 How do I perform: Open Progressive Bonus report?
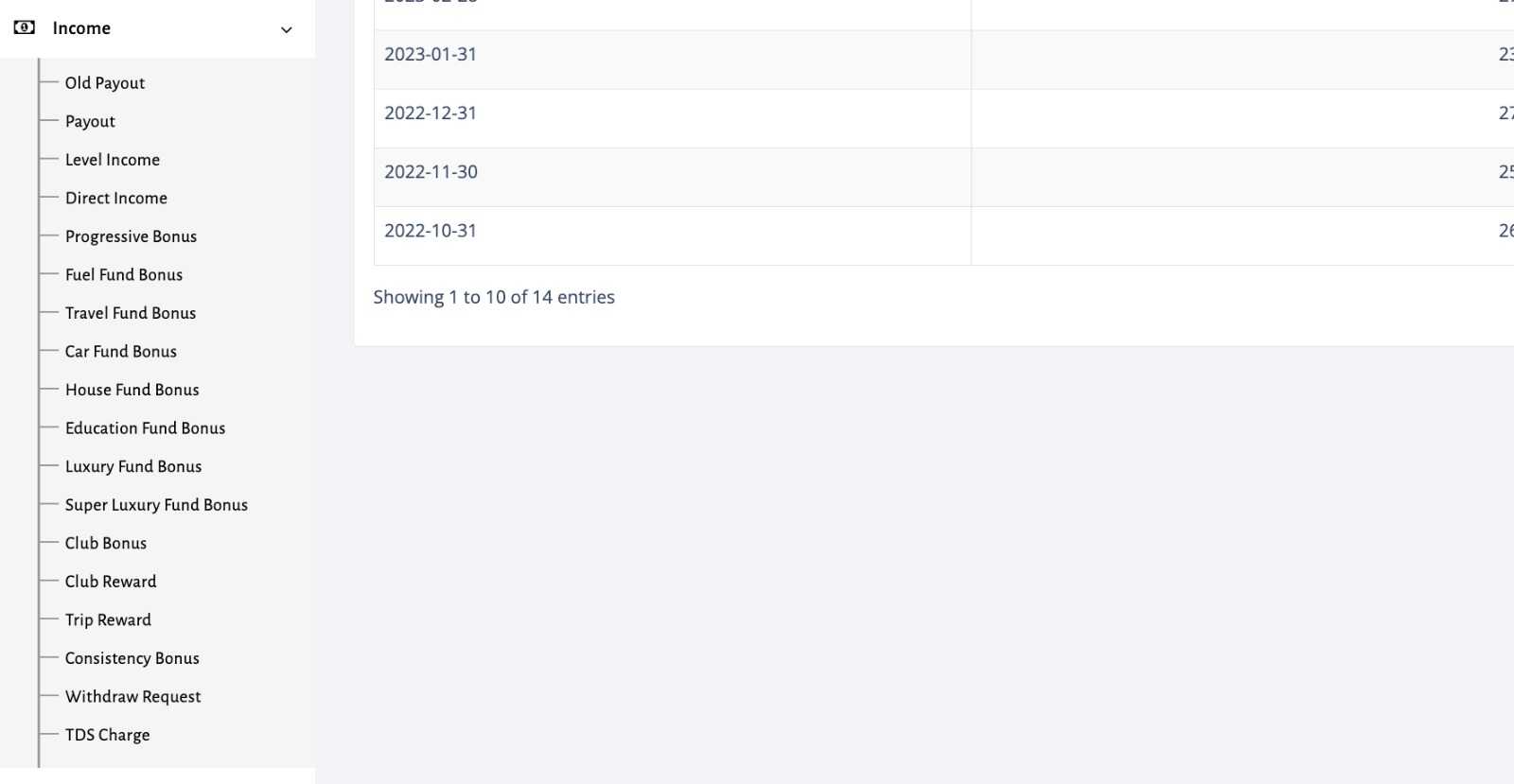pyautogui.click(x=131, y=236)
